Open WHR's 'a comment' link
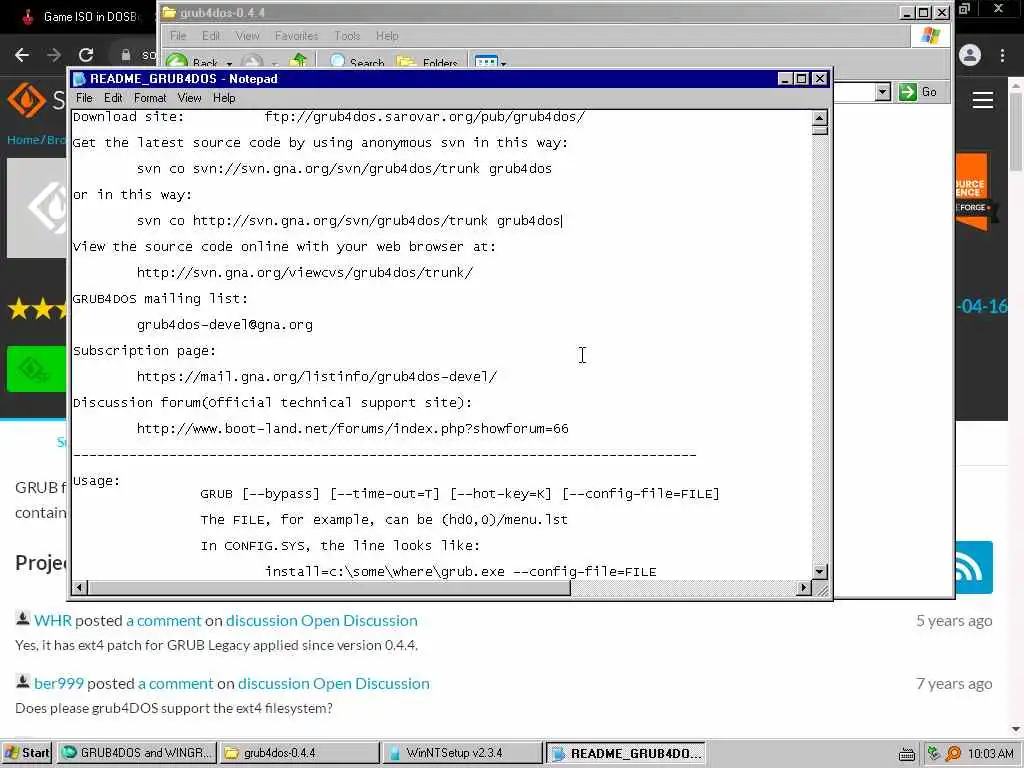Viewport: 1024px width, 768px height. 164,620
